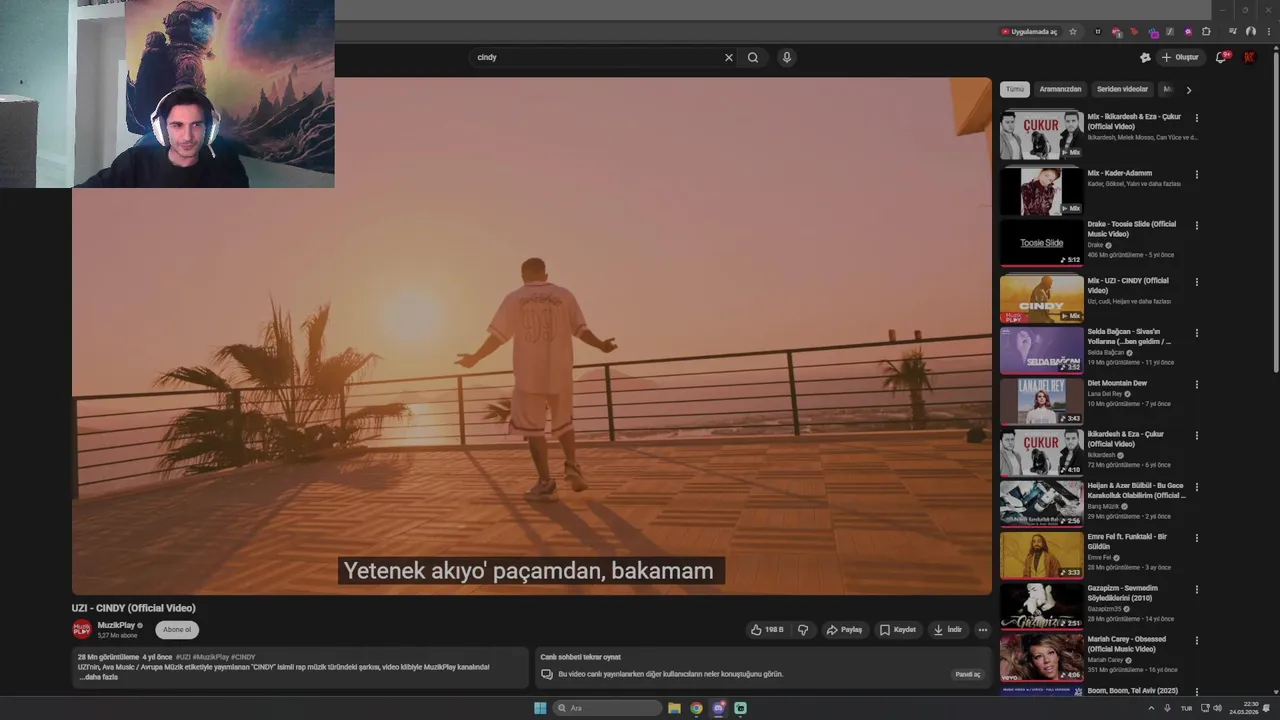The width and height of the screenshot is (1280, 720).
Task: Open the Windows Start menu
Action: (540, 708)
